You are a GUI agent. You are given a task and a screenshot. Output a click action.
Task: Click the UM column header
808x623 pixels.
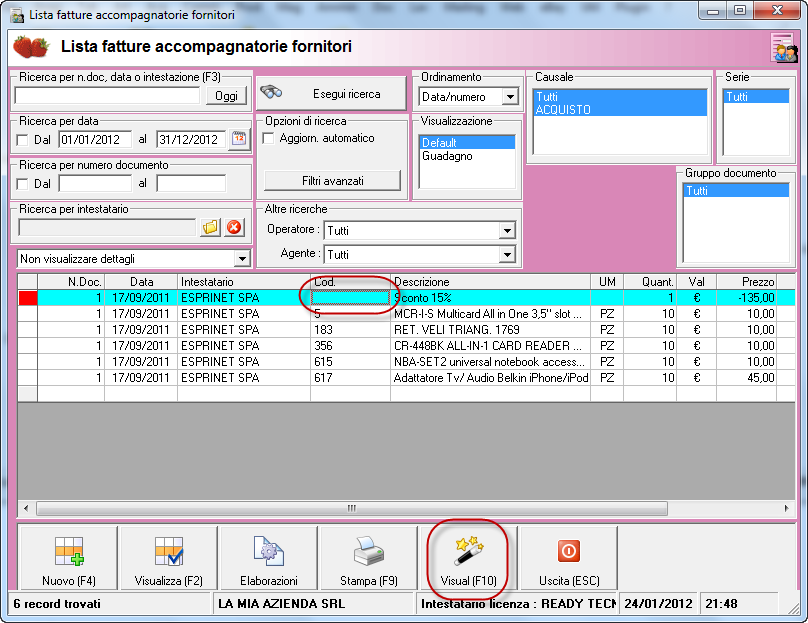607,282
